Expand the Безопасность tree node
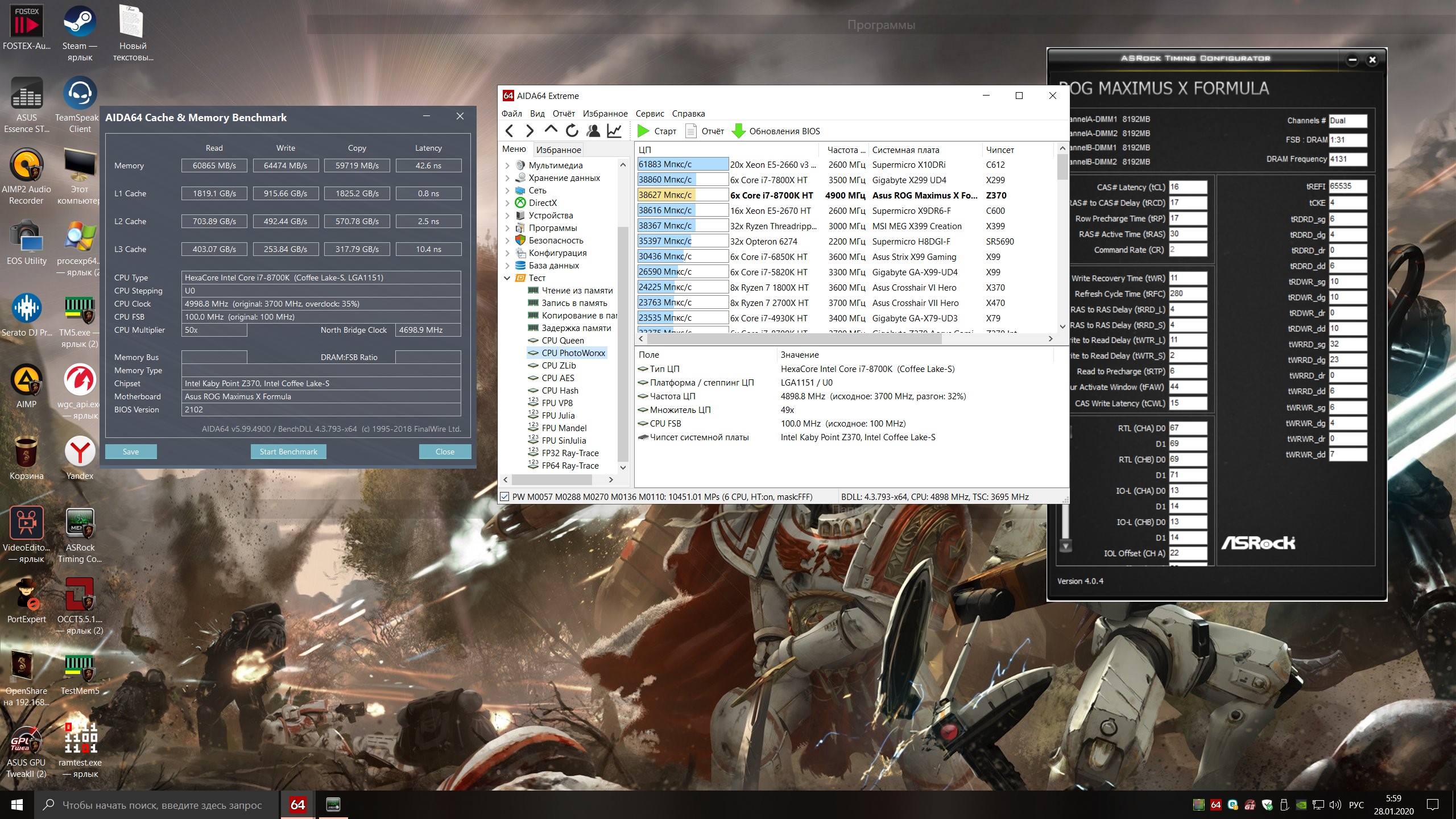 pos(507,241)
